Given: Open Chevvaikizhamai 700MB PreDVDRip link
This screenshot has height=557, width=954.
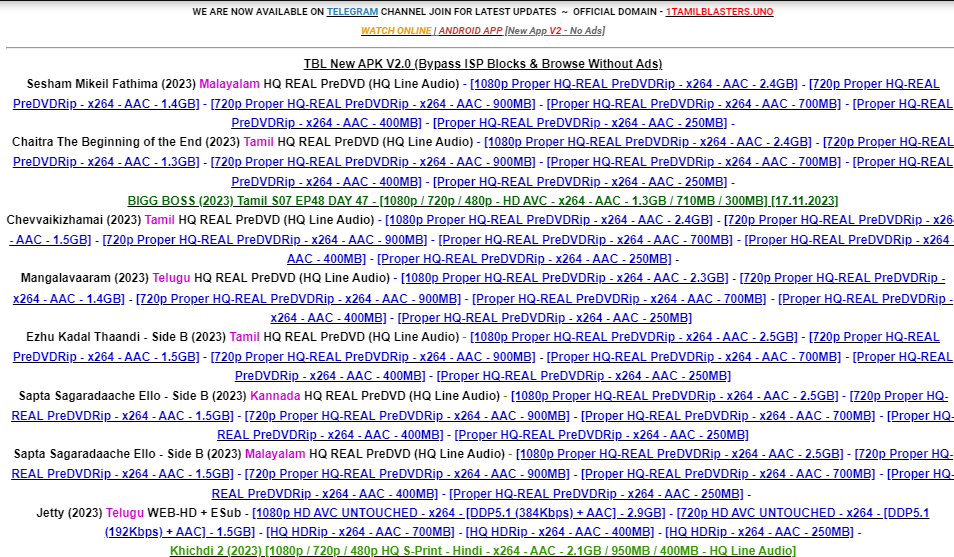Looking at the screenshot, I should pyautogui.click(x=585, y=240).
